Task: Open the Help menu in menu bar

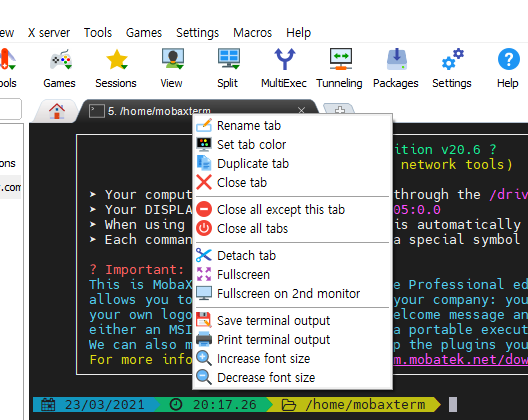Action: [x=298, y=33]
